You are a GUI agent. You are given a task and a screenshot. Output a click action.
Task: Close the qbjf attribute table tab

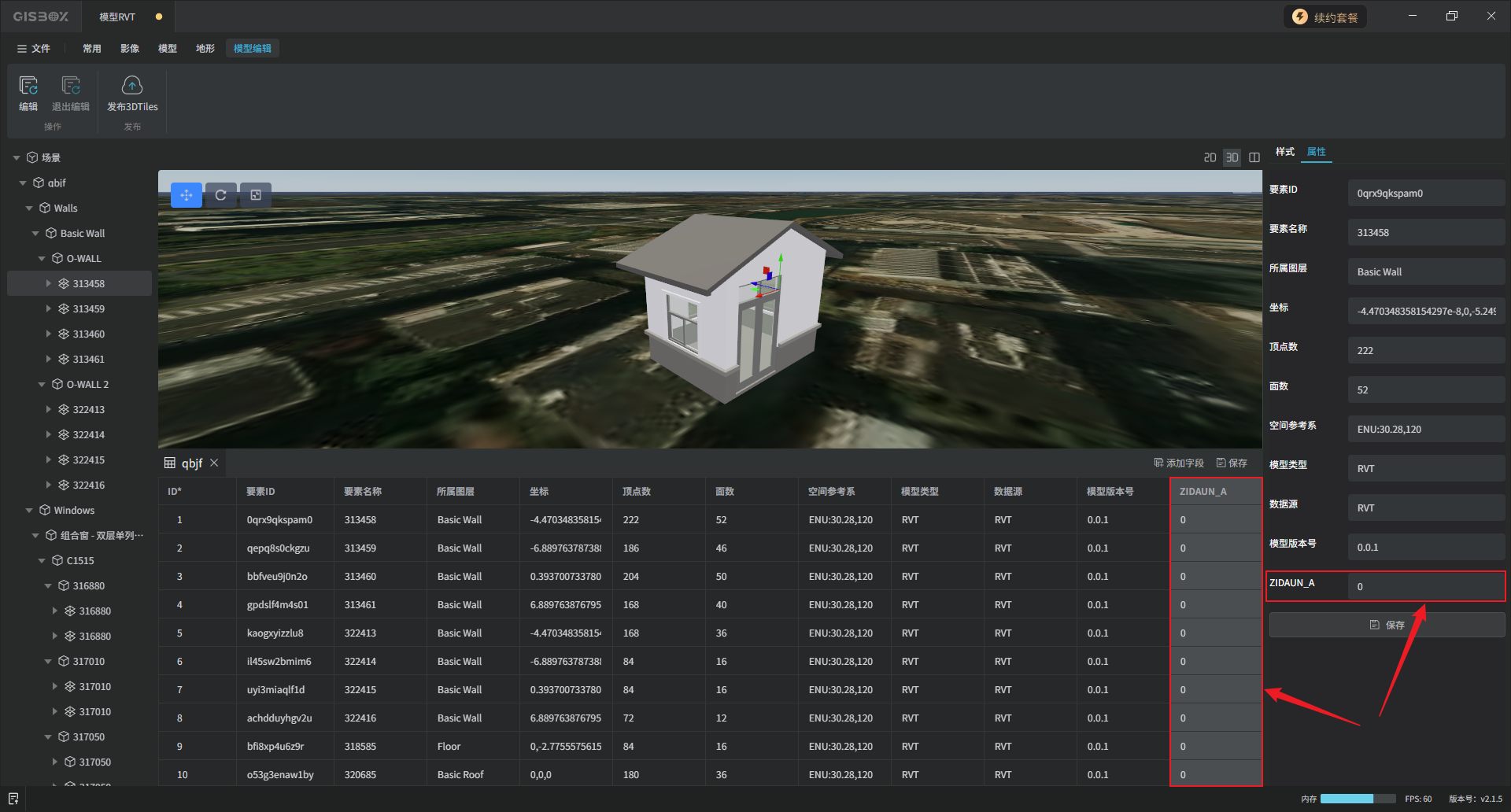[x=214, y=463]
